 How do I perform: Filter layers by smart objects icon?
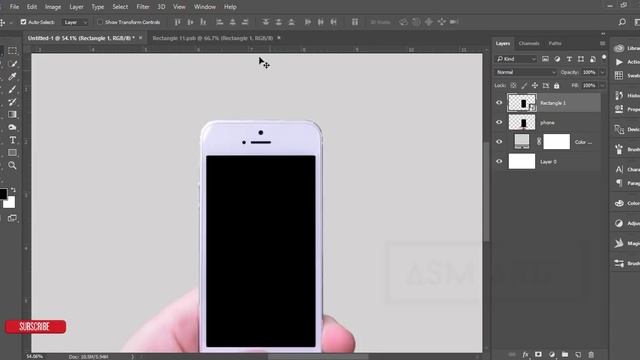593,59
